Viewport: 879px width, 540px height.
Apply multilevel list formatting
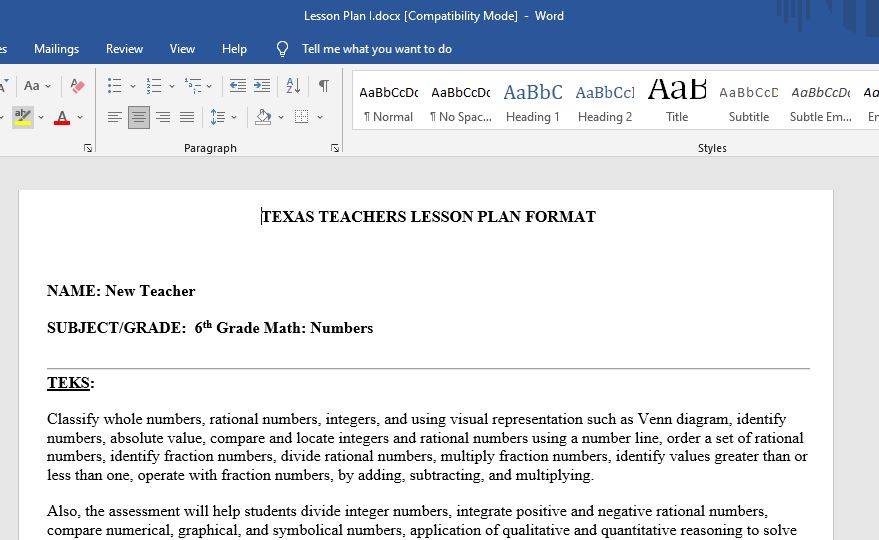tap(193, 86)
